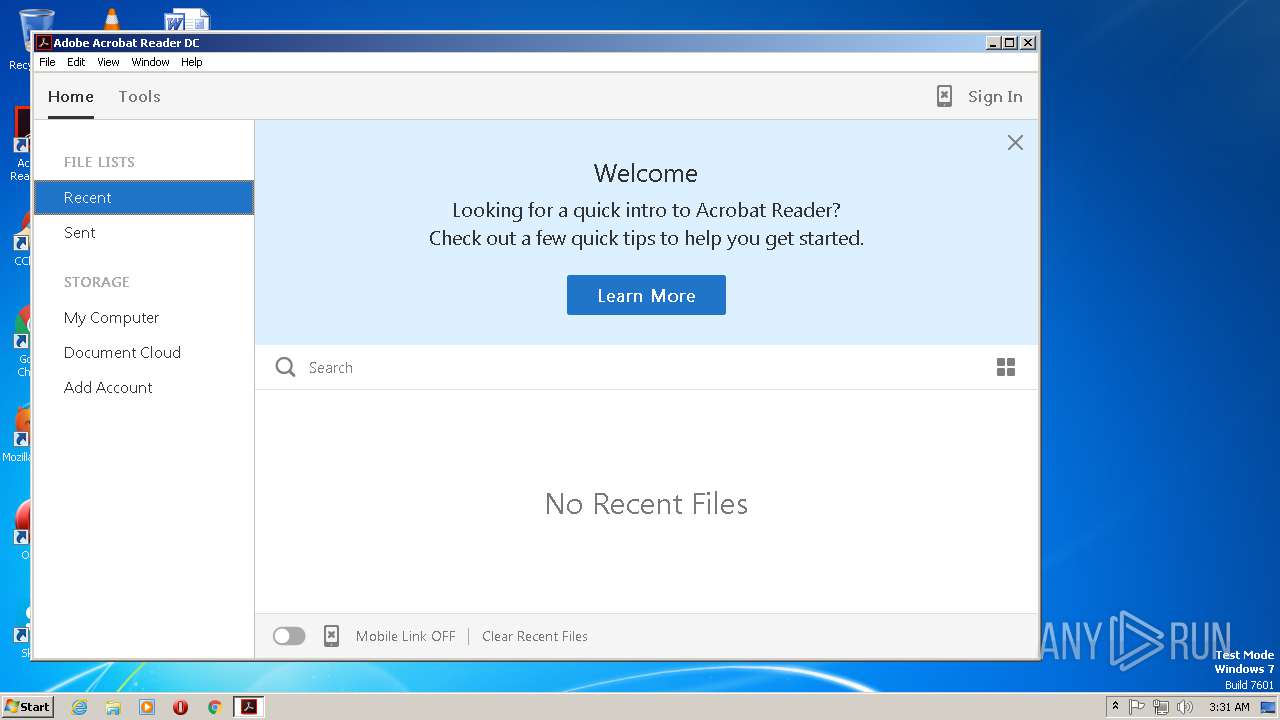
Task: Switch to thumbnail grid view
Action: (1006, 367)
